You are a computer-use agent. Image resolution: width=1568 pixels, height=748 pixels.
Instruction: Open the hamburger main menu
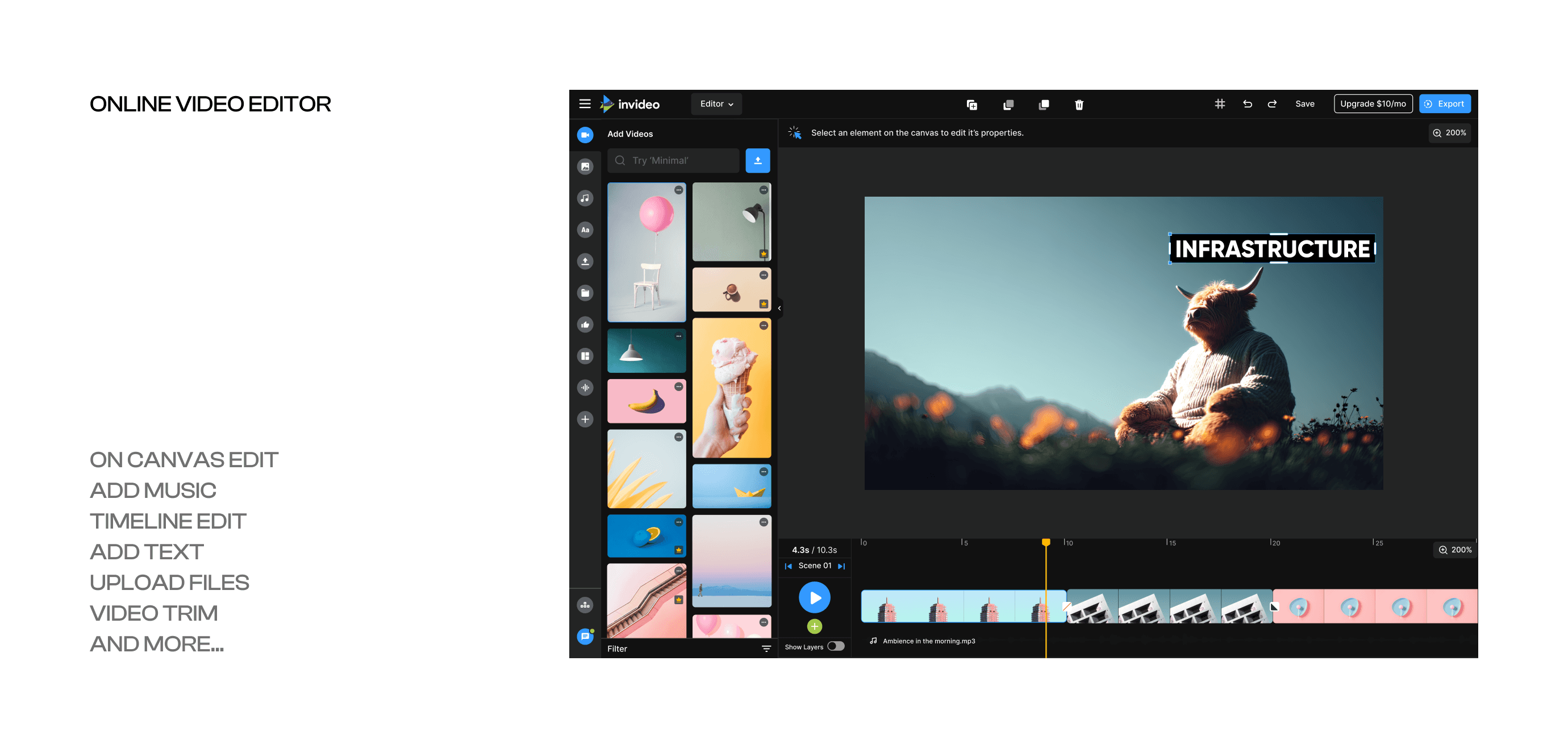coord(585,104)
